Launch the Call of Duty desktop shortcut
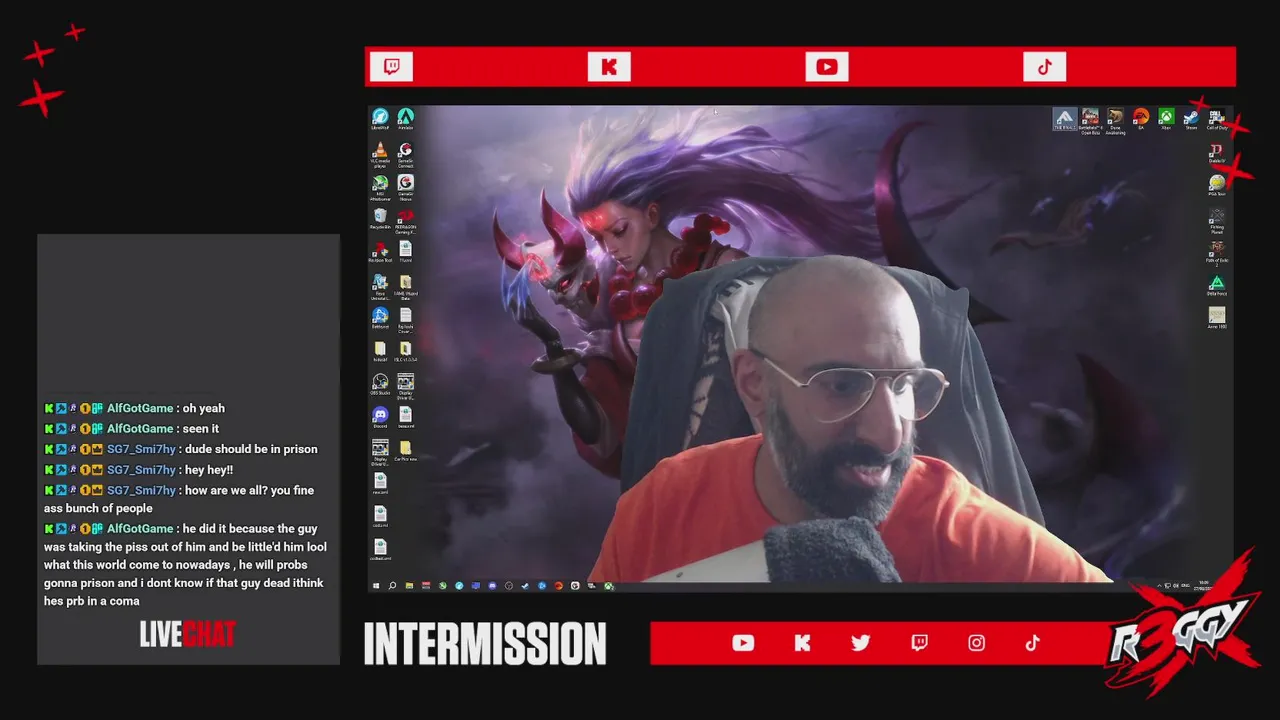 [1217, 119]
